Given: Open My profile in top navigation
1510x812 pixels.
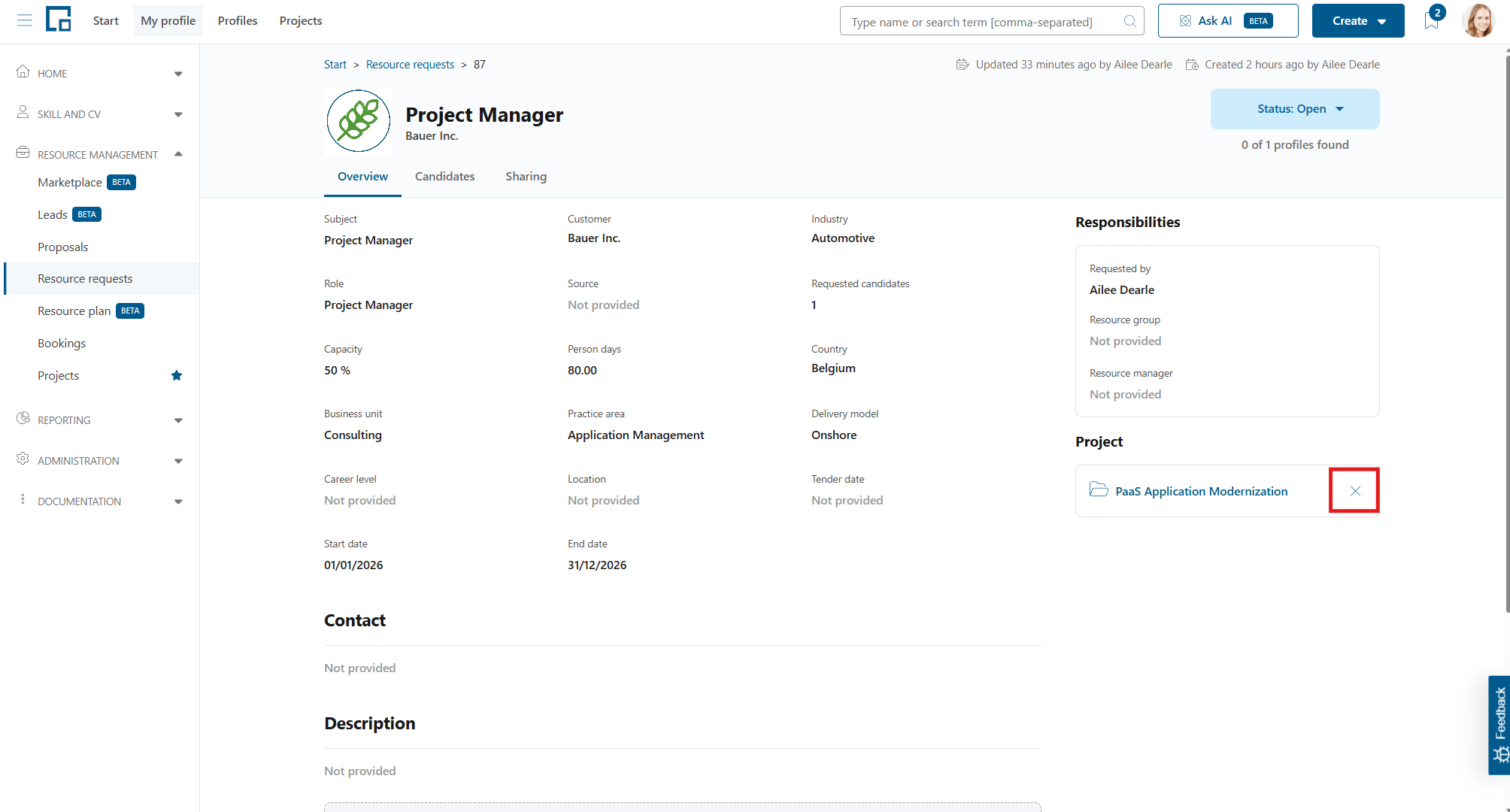Looking at the screenshot, I should [168, 20].
